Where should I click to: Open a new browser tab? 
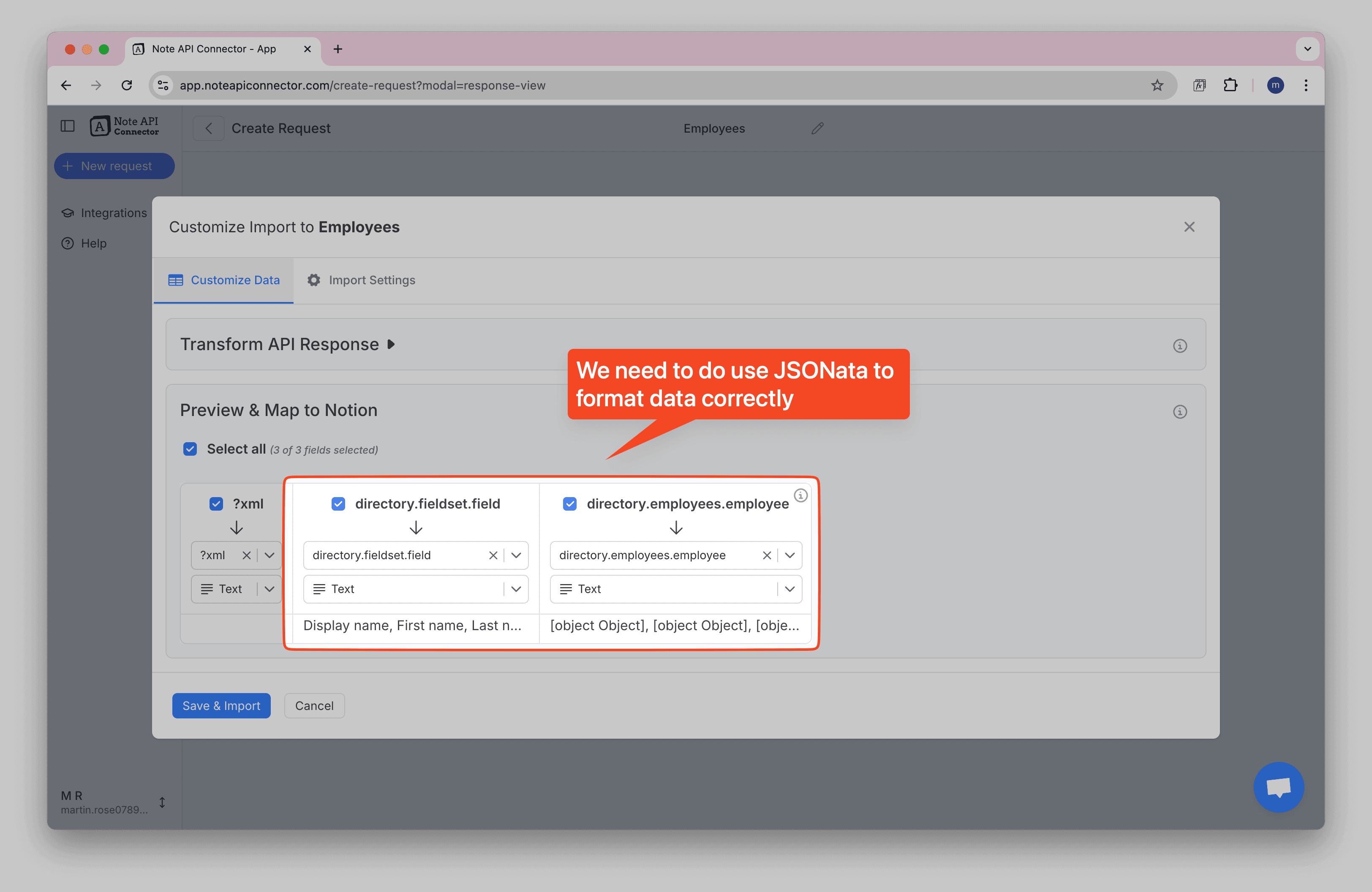pyautogui.click(x=338, y=49)
